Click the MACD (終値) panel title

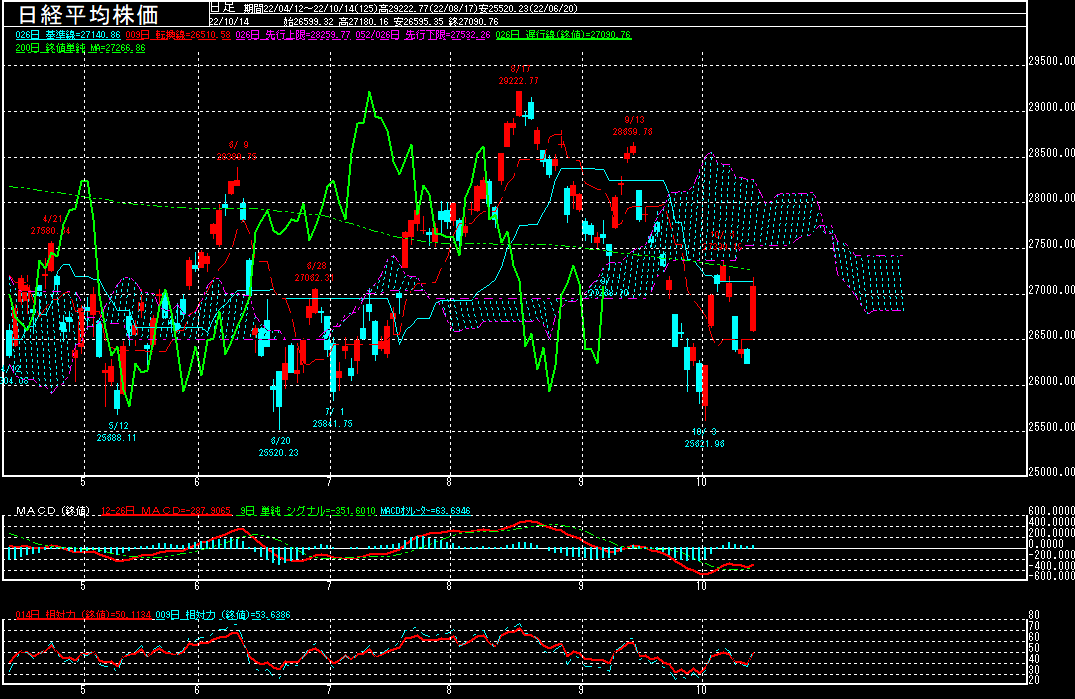pyautogui.click(x=53, y=511)
